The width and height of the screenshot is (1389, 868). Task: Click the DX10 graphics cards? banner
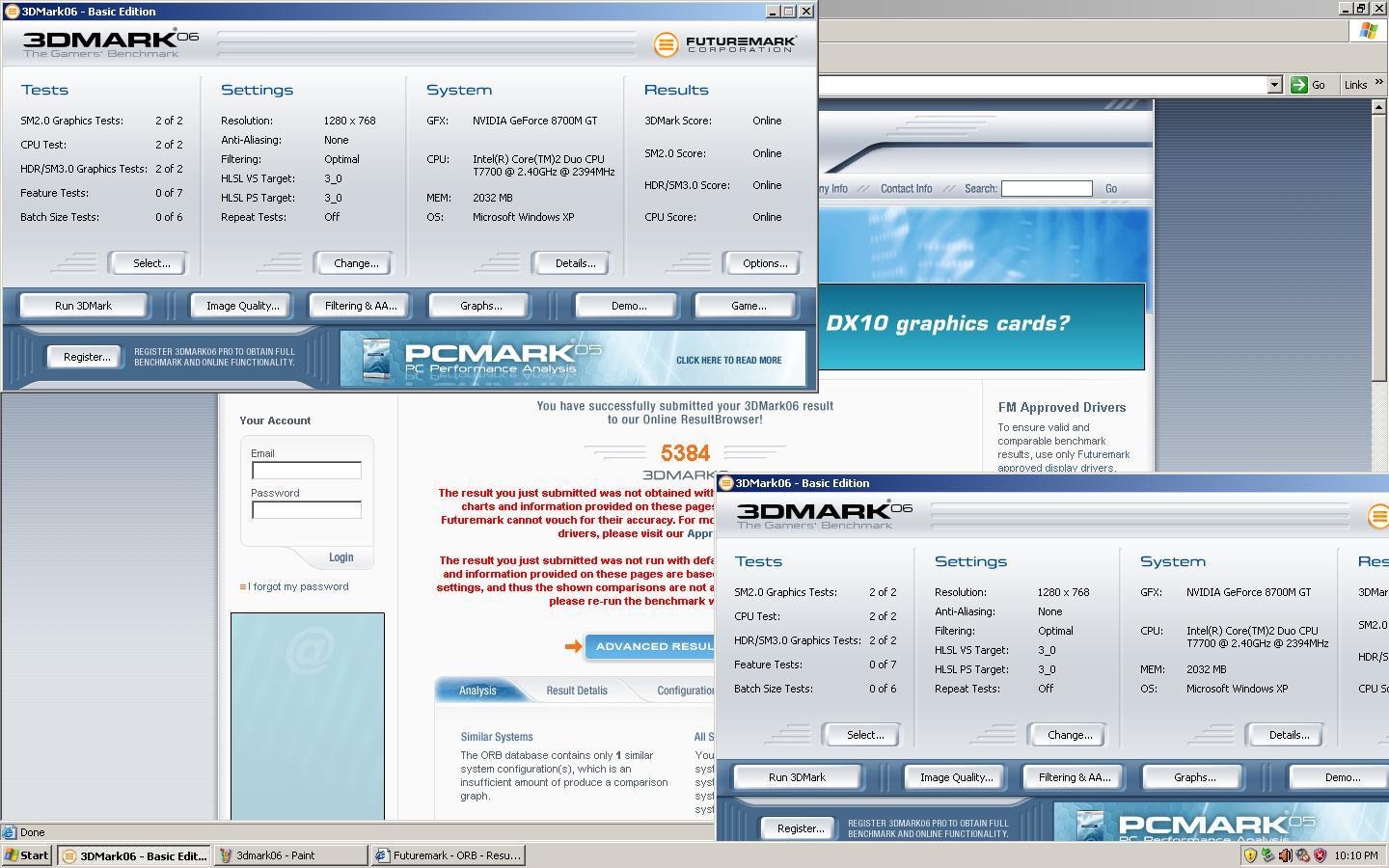pyautogui.click(x=981, y=327)
